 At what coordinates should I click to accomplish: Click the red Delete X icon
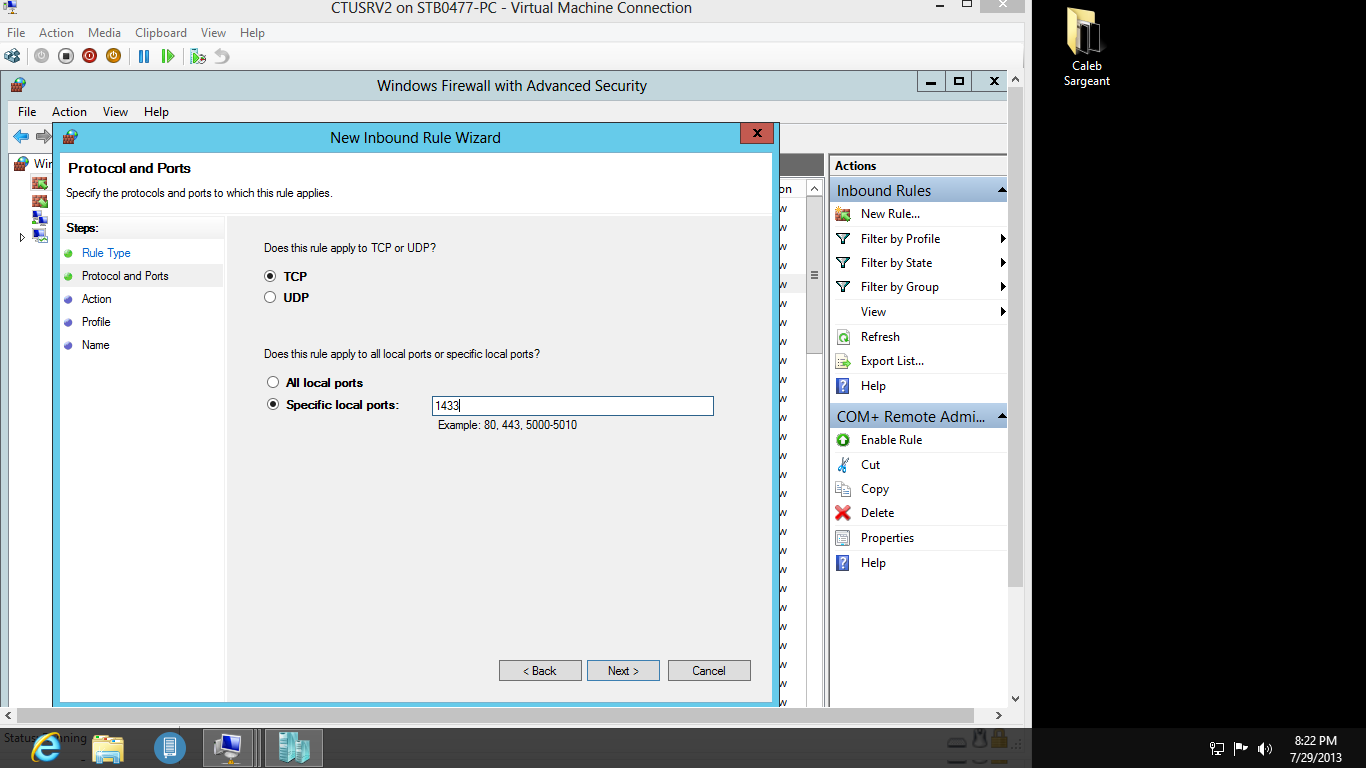click(x=843, y=513)
